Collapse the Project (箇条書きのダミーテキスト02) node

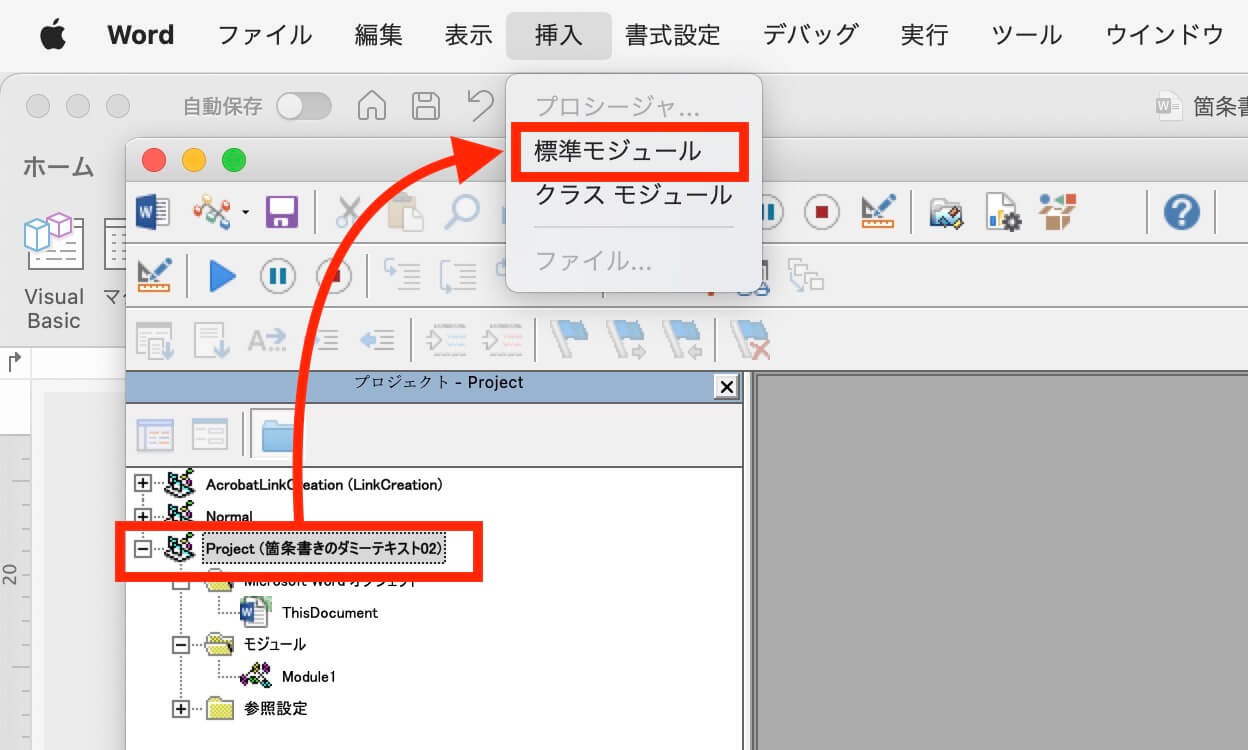point(143,548)
